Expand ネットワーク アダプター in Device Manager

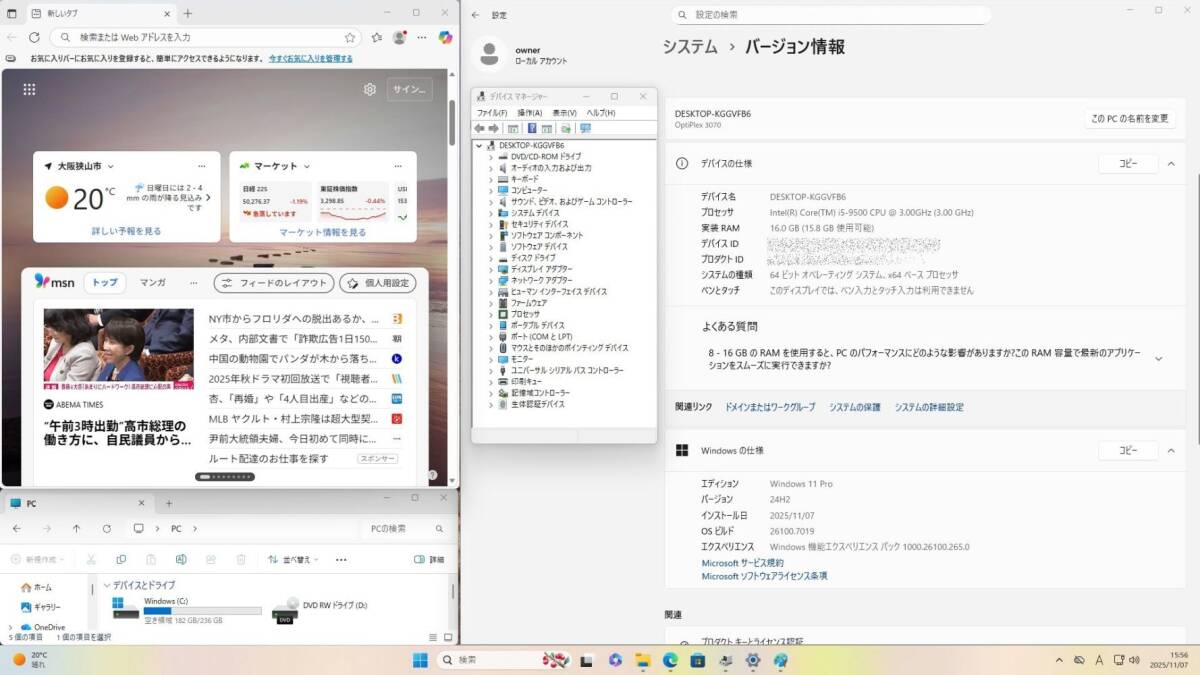click(x=490, y=281)
